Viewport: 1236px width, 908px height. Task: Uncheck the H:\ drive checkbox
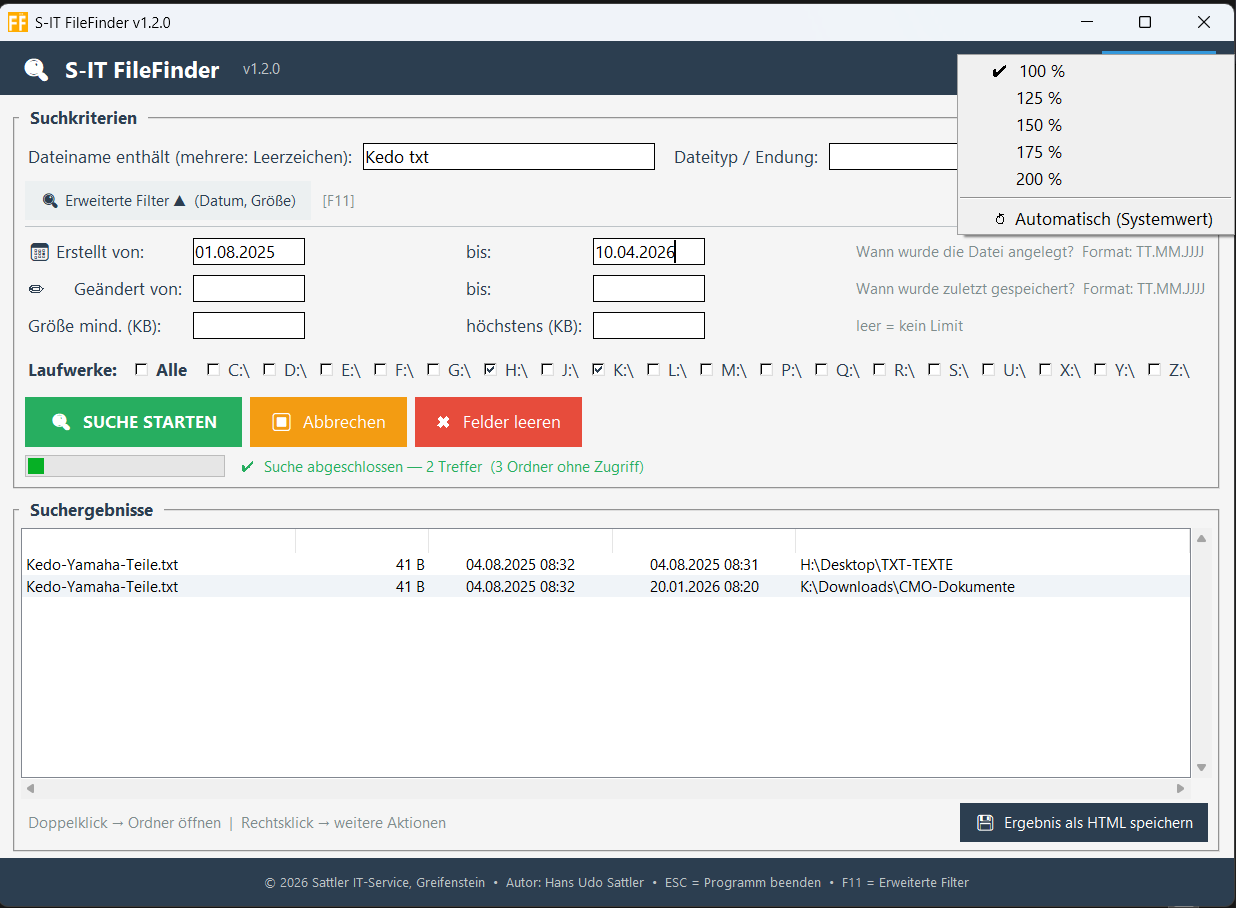click(490, 369)
